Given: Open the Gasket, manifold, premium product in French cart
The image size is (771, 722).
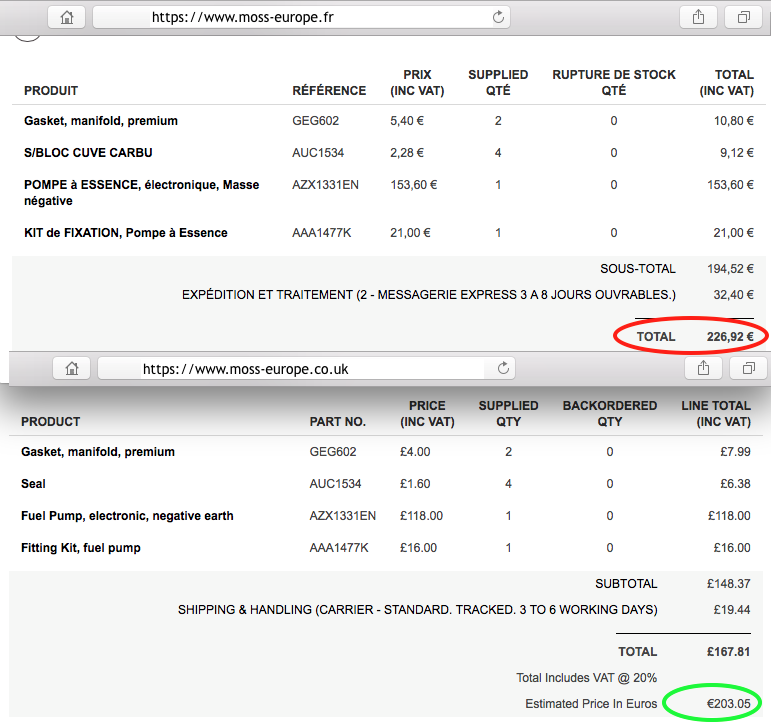Looking at the screenshot, I should point(101,121).
